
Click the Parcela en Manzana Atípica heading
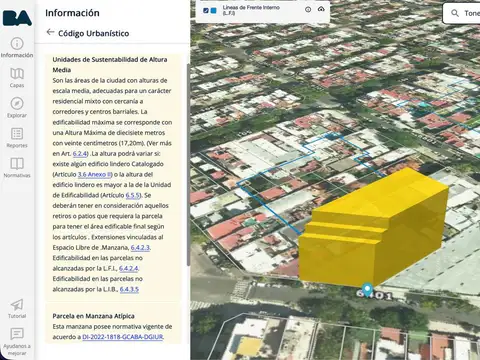pyautogui.click(x=93, y=316)
